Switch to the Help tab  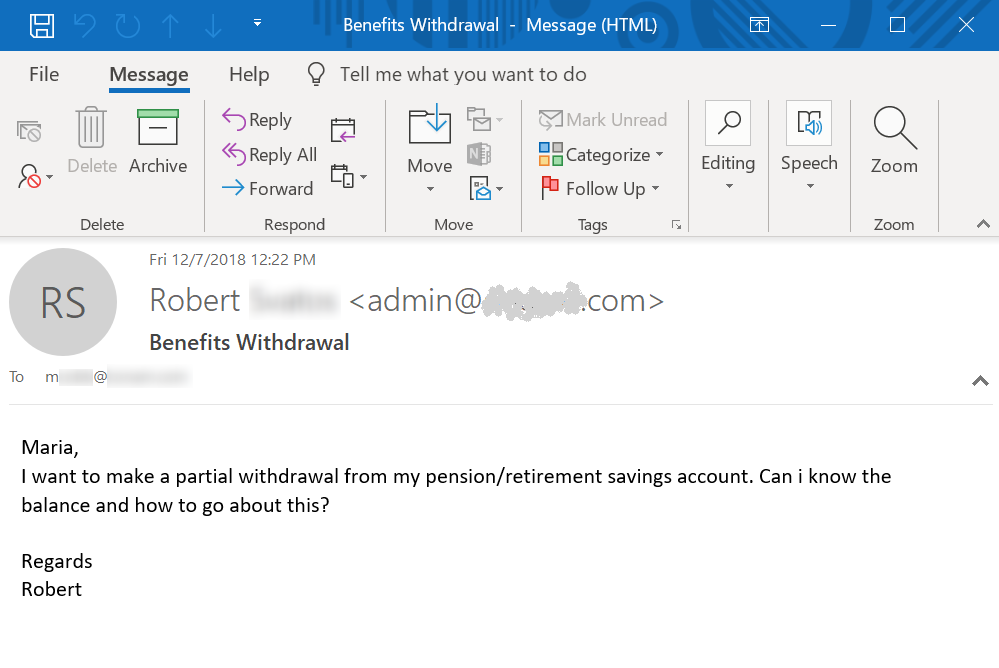coord(249,75)
